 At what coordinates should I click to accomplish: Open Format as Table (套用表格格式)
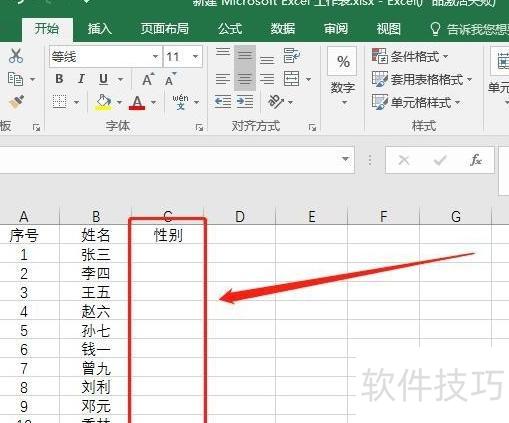[422, 79]
